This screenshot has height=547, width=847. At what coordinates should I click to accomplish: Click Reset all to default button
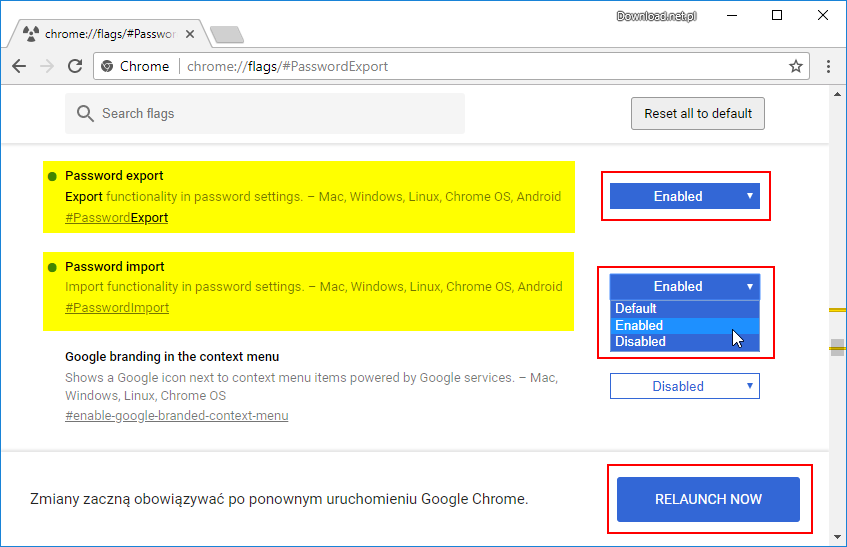coord(697,113)
